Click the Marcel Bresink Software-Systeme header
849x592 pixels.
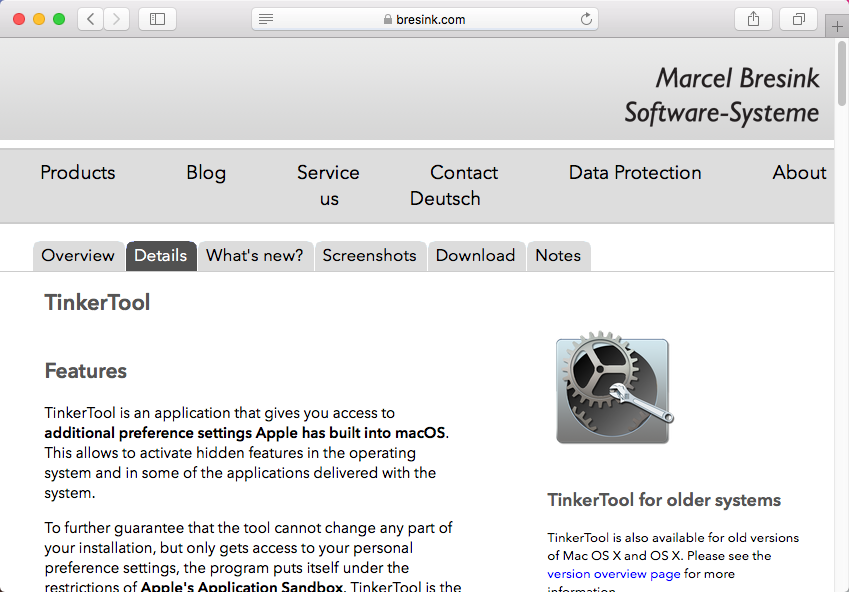coord(721,95)
